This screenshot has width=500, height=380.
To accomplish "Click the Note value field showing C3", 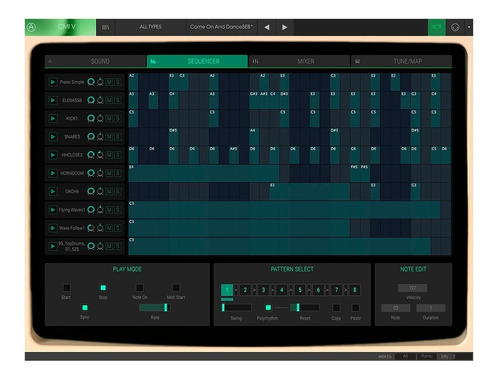I will point(396,308).
